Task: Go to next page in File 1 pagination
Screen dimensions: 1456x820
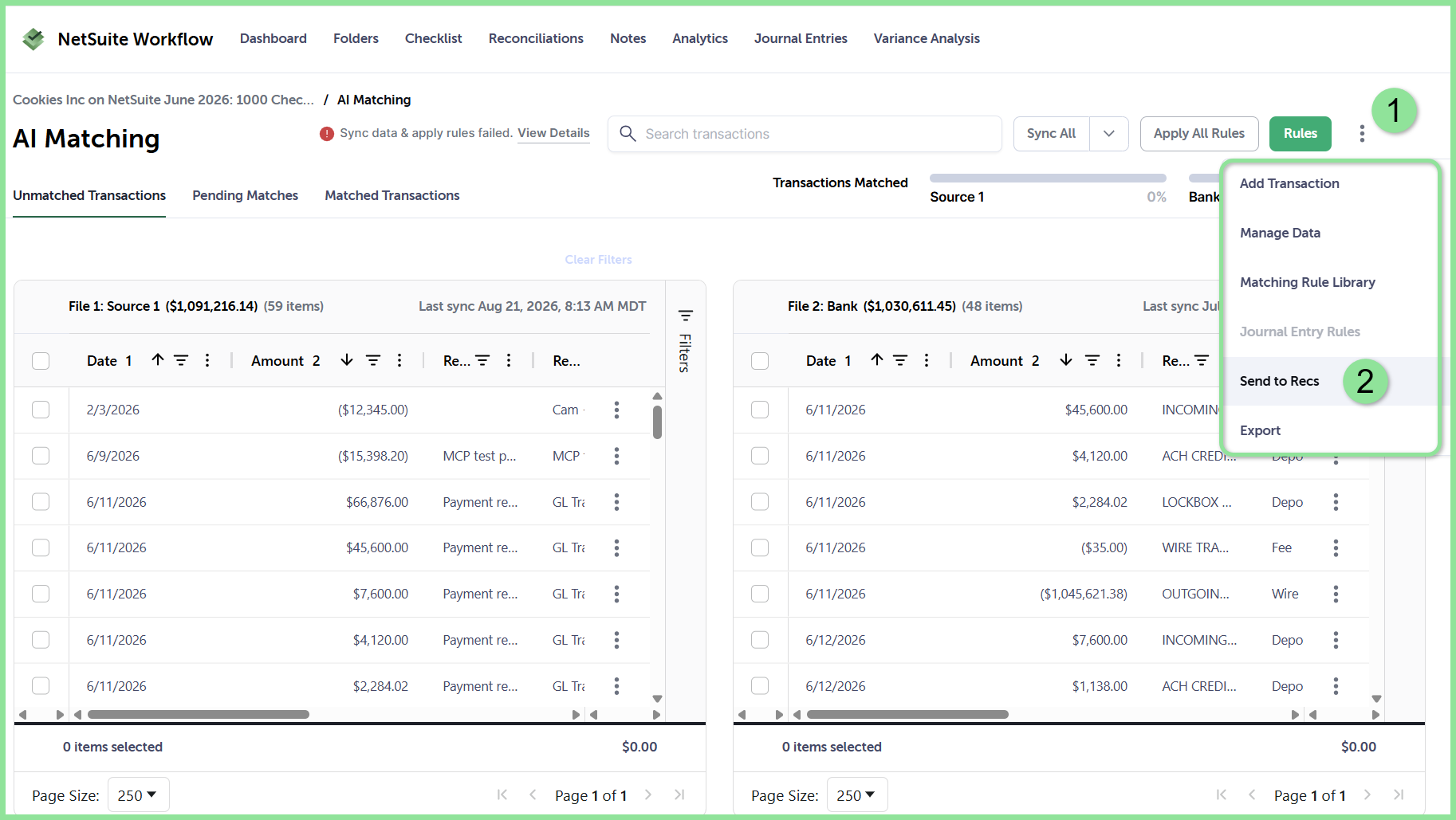Action: (x=648, y=794)
